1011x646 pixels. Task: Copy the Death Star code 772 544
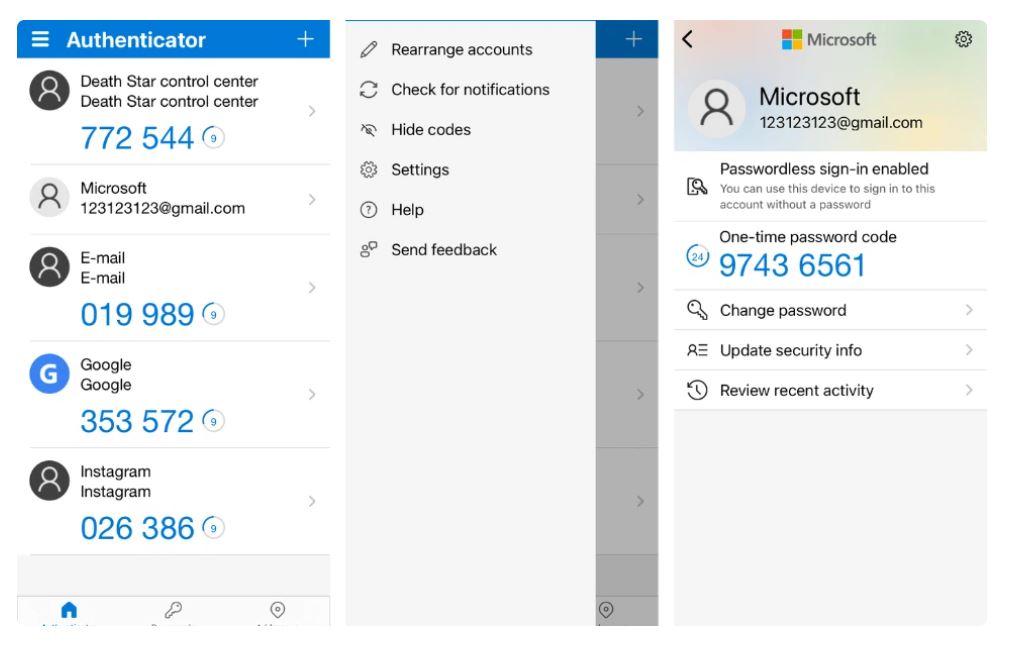point(137,138)
